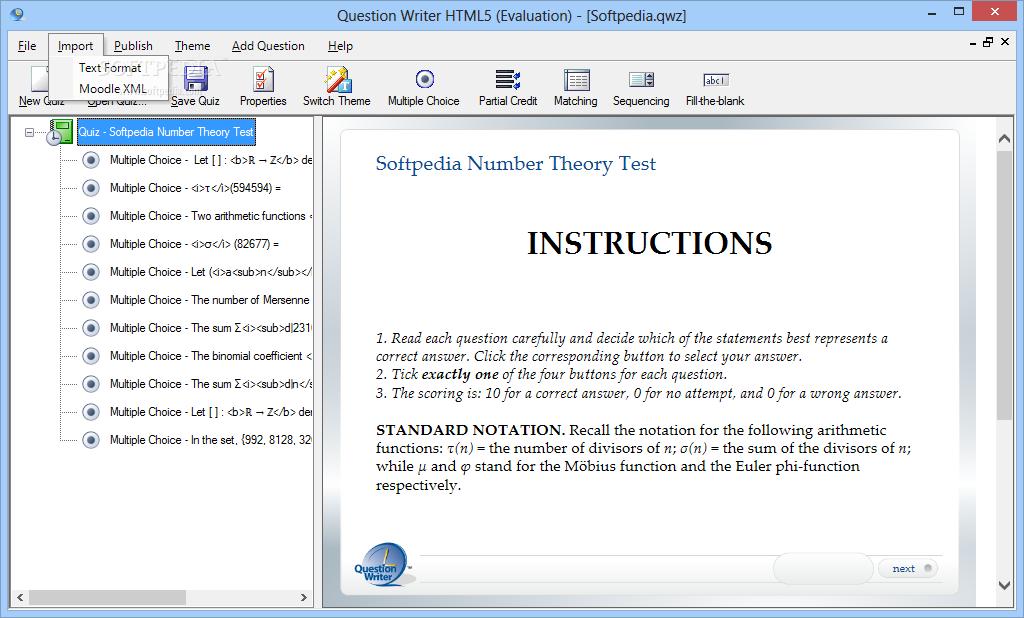This screenshot has width=1024, height=618.
Task: Close the open Import menu
Action: 76,46
